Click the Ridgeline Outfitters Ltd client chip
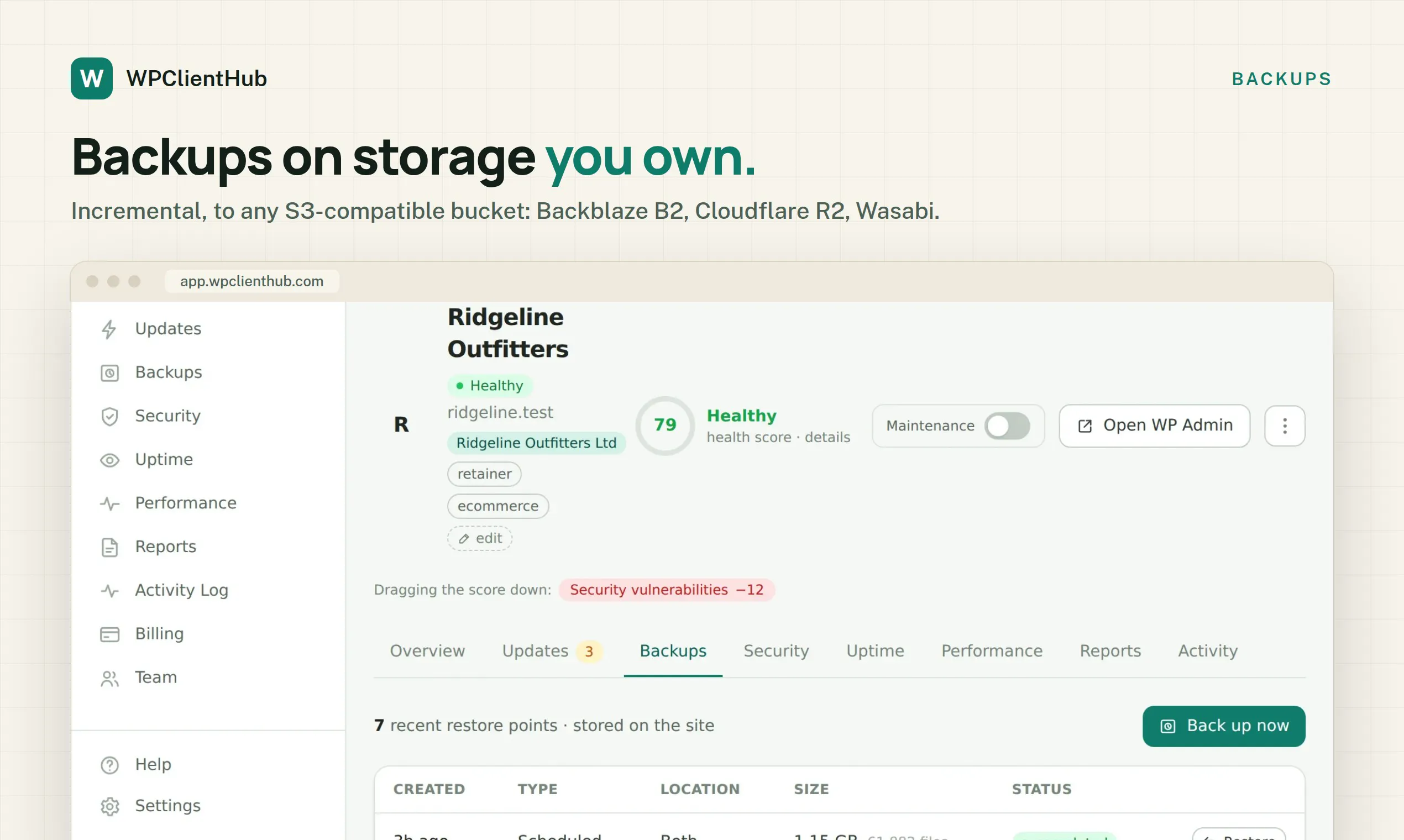The width and height of the screenshot is (1404, 840). pos(536,443)
